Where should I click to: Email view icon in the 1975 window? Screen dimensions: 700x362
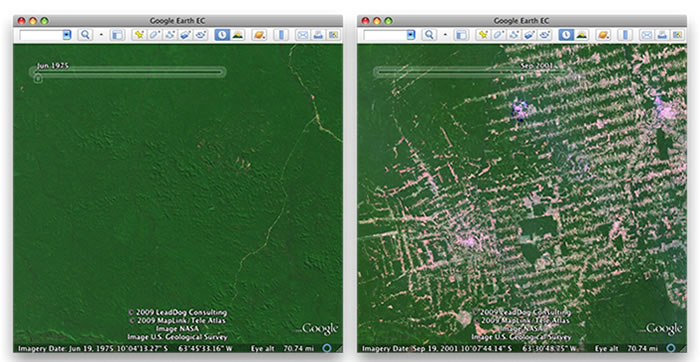click(303, 35)
